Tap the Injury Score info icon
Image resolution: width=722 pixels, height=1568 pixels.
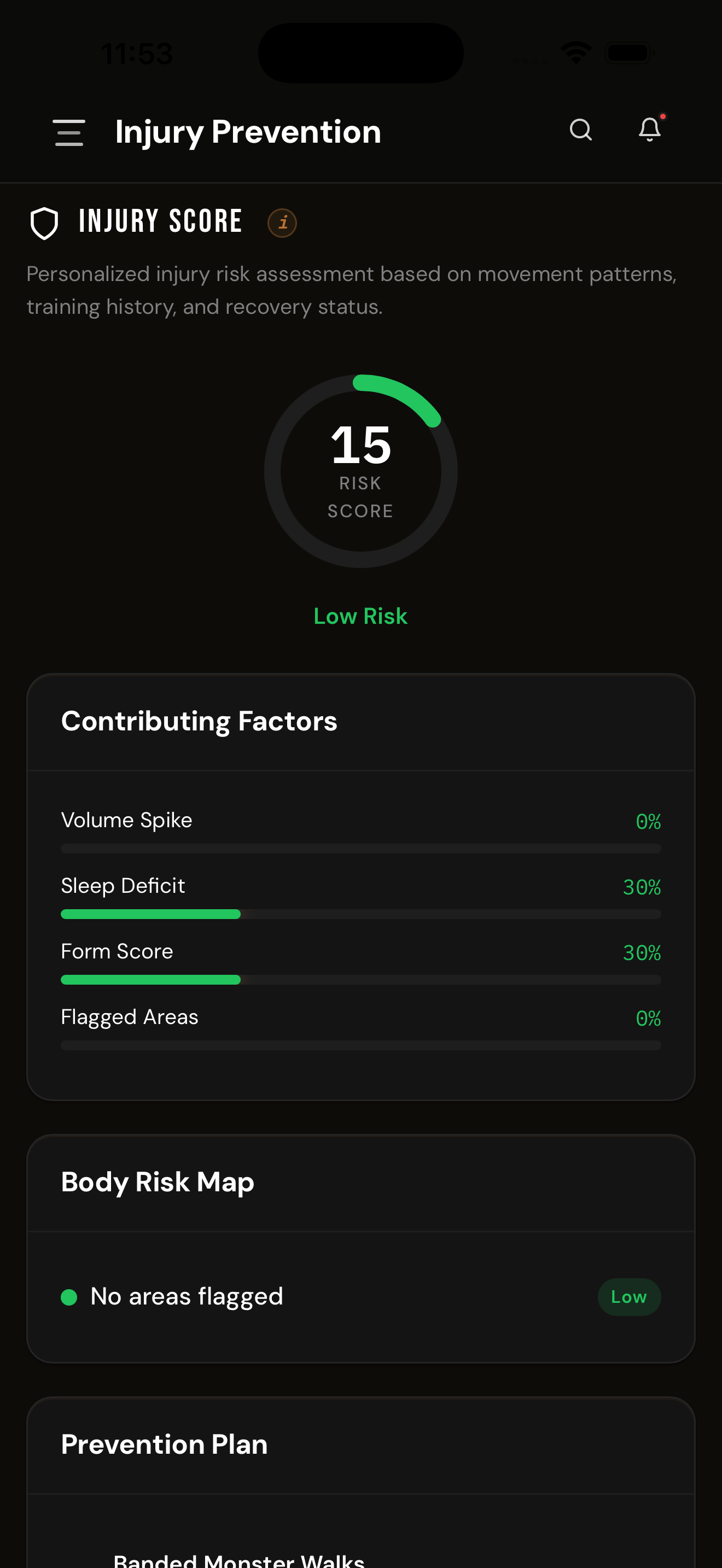click(282, 222)
